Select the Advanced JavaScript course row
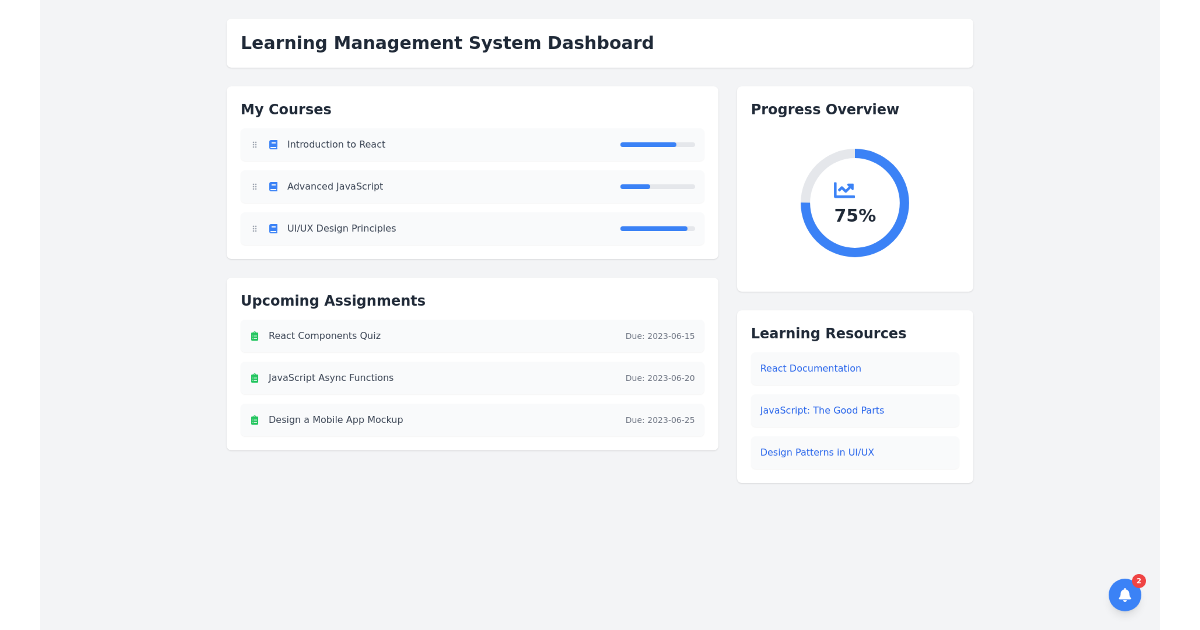This screenshot has width=1200, height=630. 472,186
